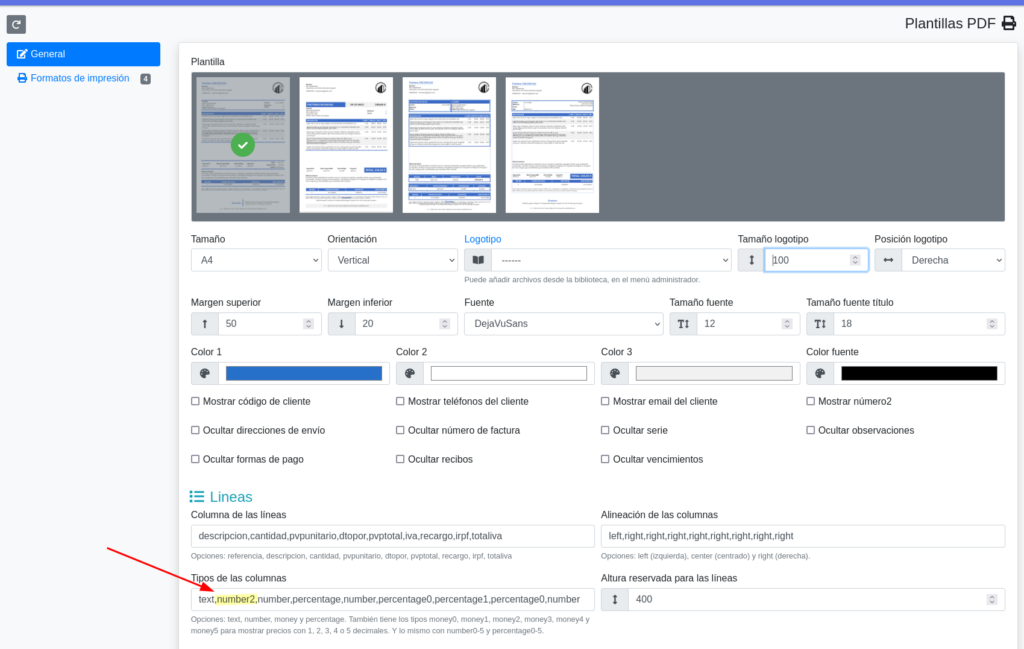
Task: Select the second template thumbnail
Action: [x=346, y=145]
